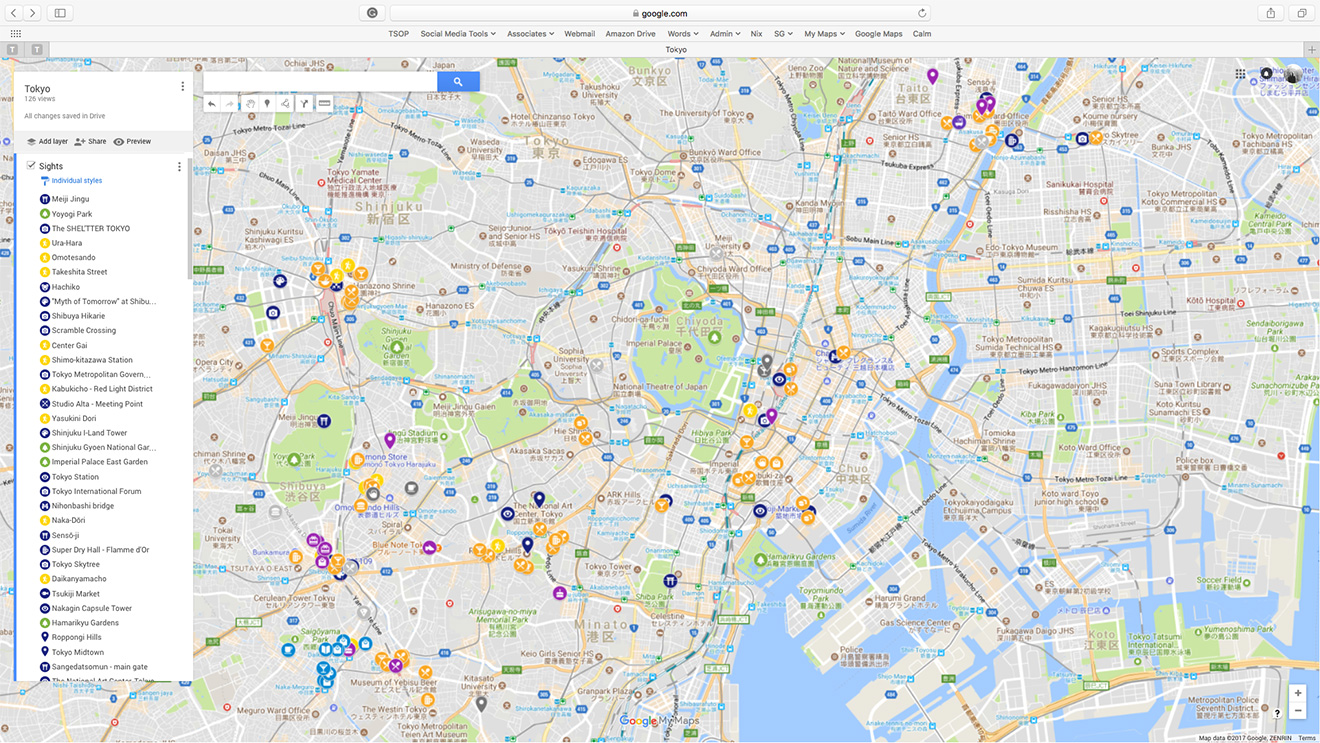
Task: Select the Draw a line tool
Action: [285, 103]
